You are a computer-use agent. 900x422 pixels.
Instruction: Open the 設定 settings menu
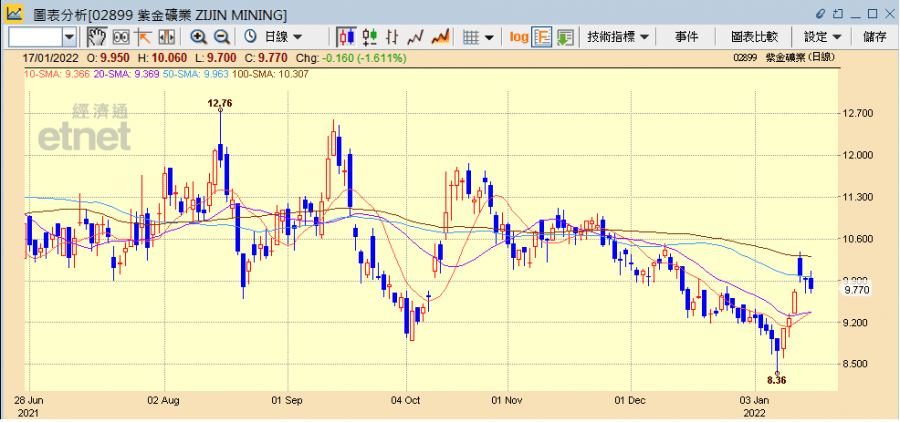(823, 37)
